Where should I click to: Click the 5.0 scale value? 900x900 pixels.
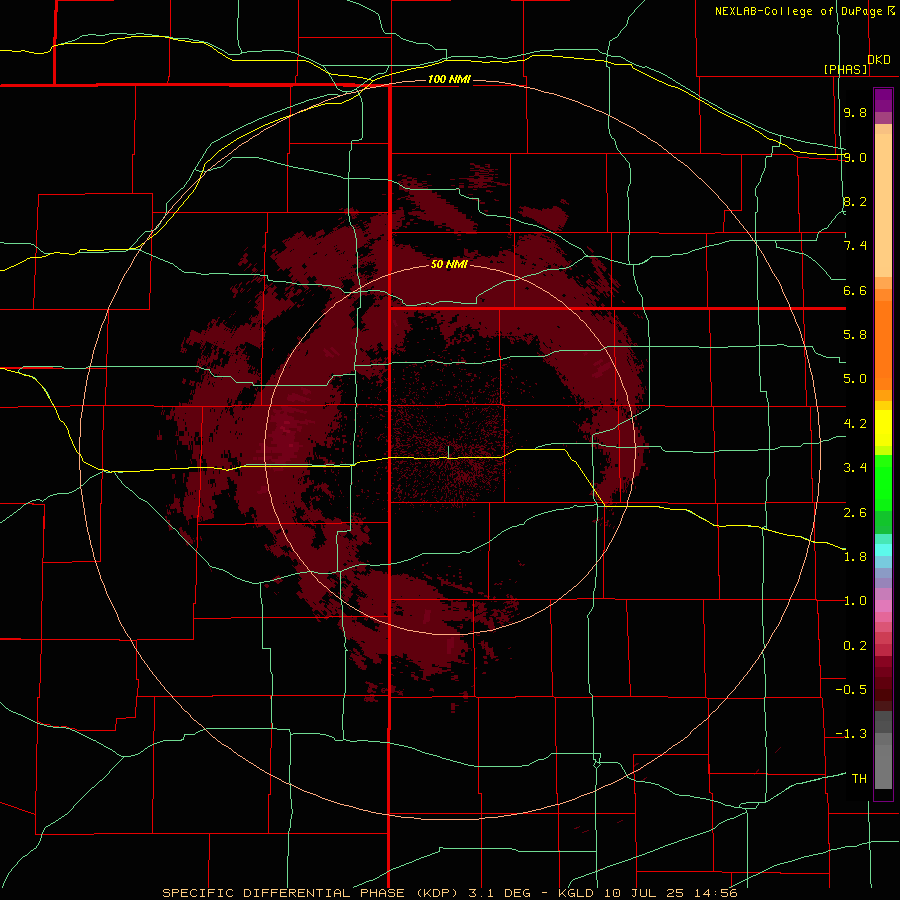tap(855, 379)
